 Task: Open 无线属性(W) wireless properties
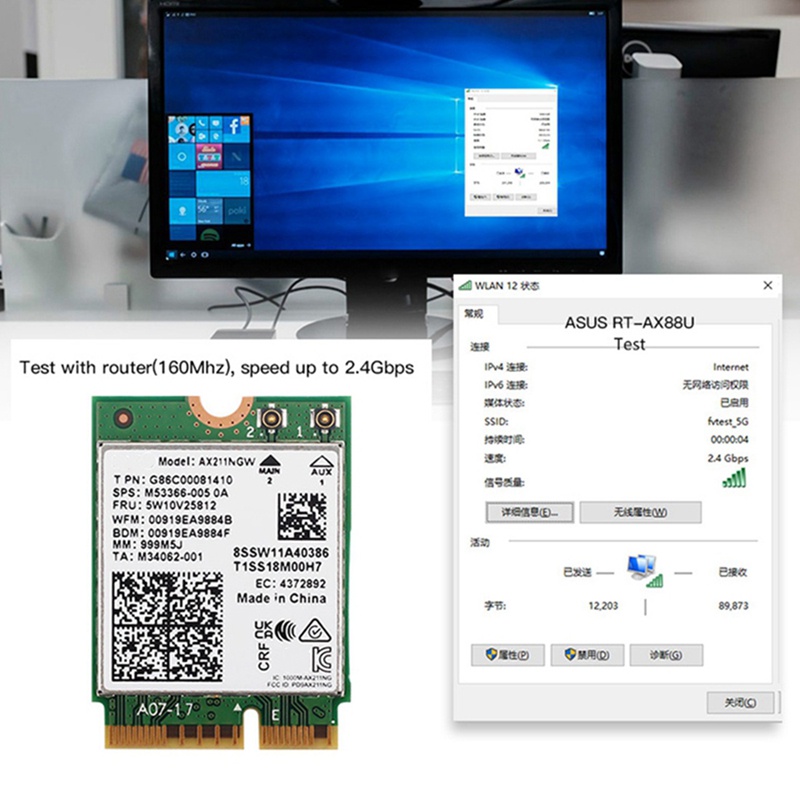coord(642,512)
